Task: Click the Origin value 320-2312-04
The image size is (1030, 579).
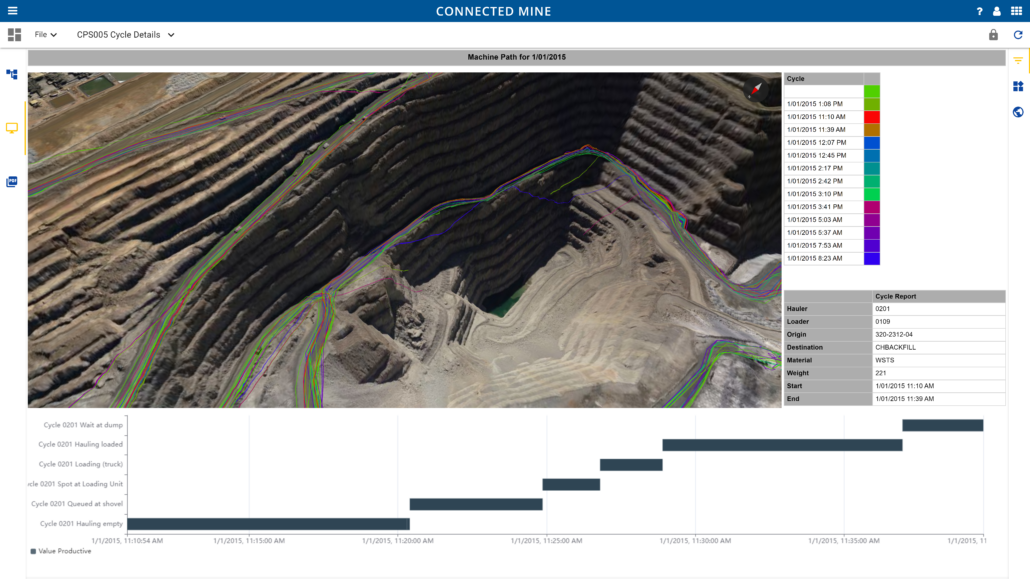Action: click(939, 335)
